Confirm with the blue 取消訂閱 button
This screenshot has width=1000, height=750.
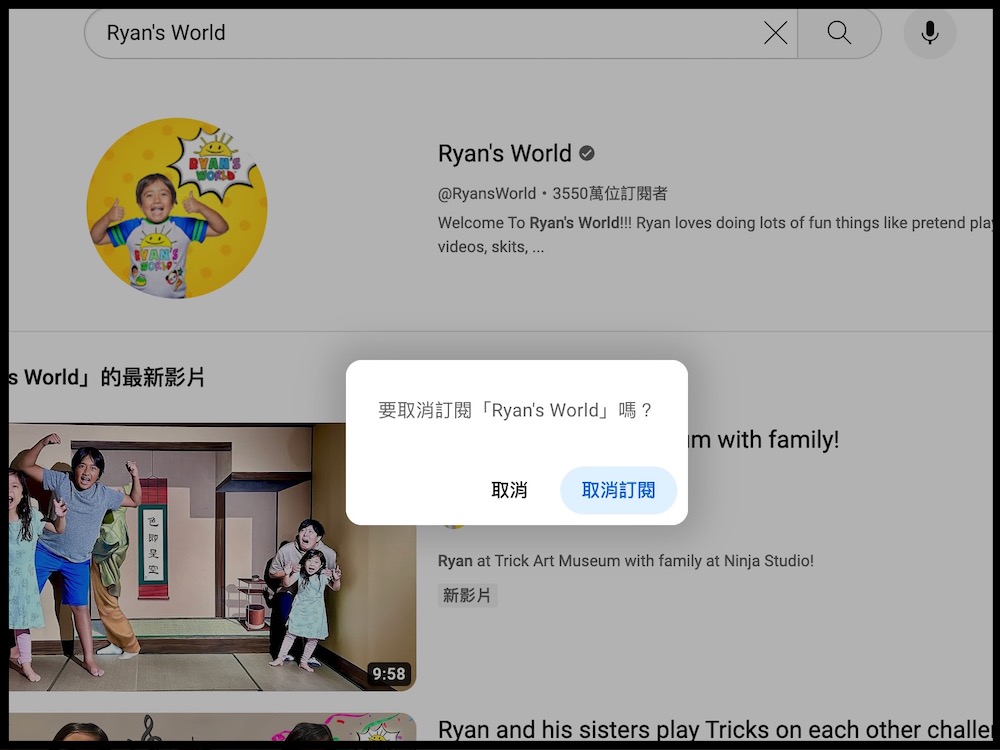(x=618, y=490)
